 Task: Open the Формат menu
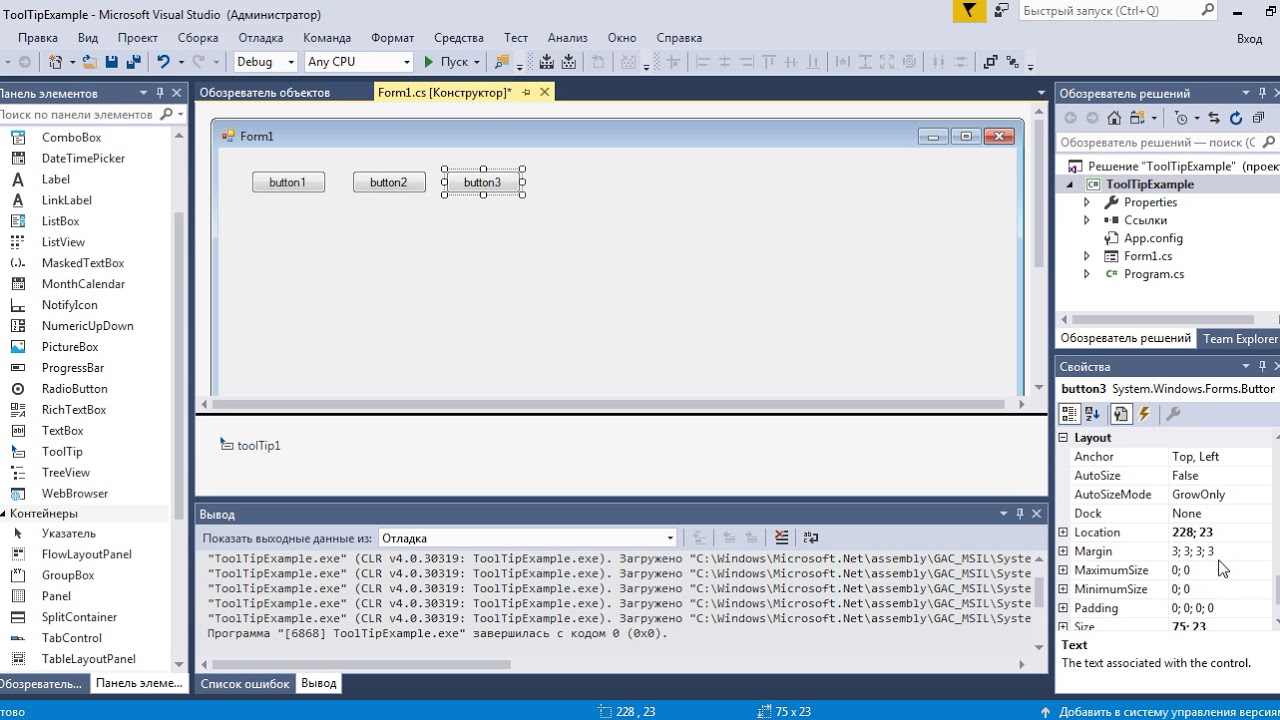(x=392, y=37)
